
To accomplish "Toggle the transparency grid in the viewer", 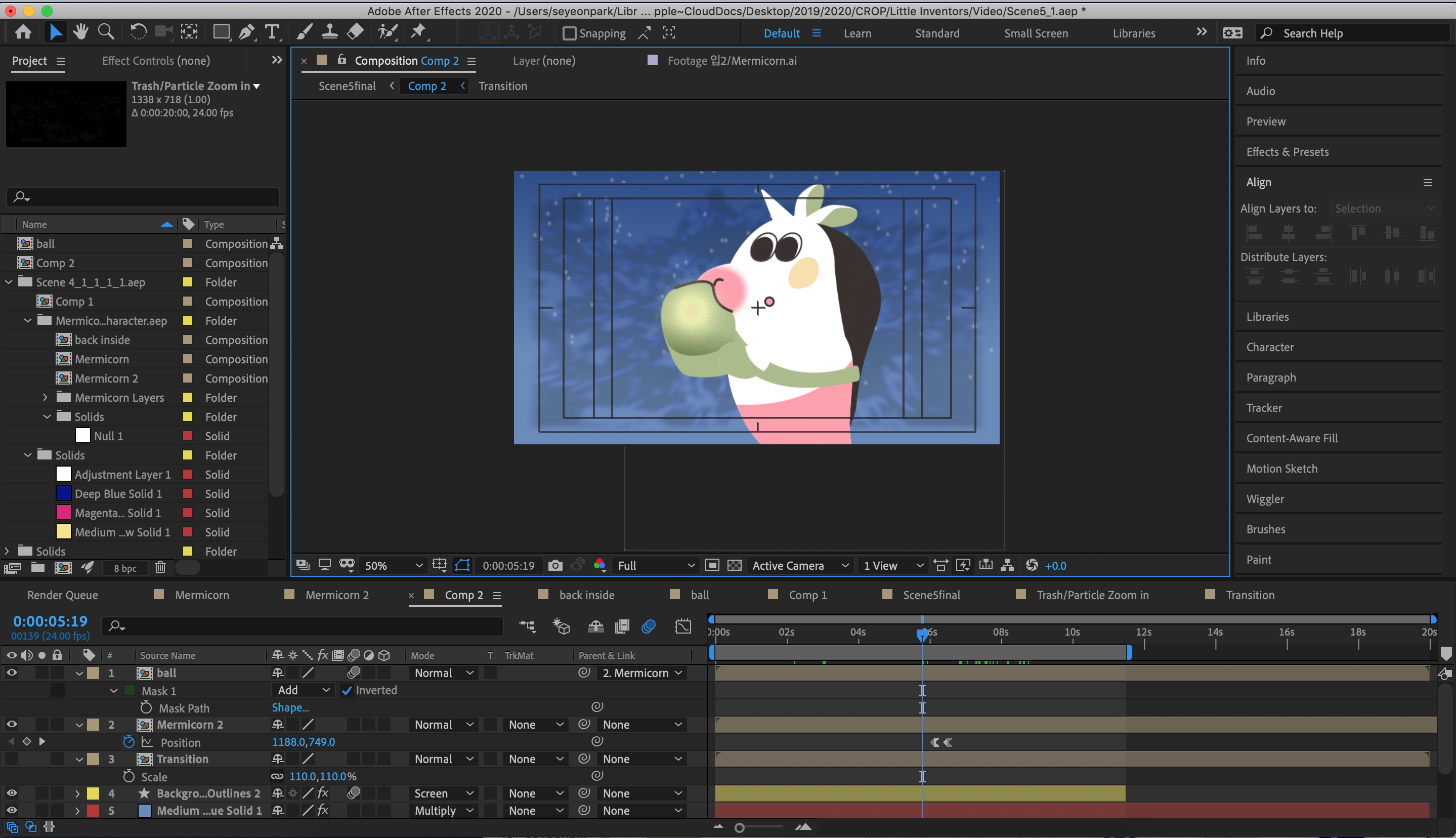I will click(x=735, y=566).
